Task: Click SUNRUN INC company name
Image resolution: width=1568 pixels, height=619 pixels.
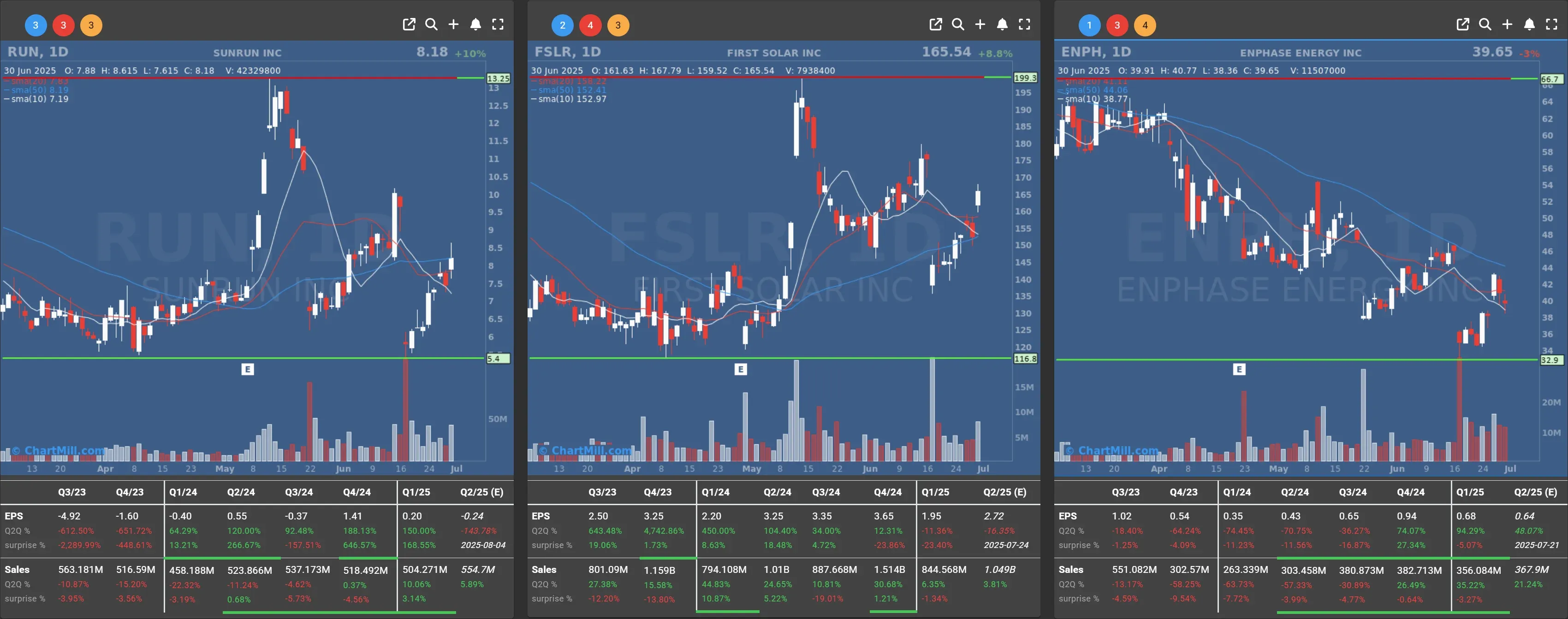Action: 247,53
